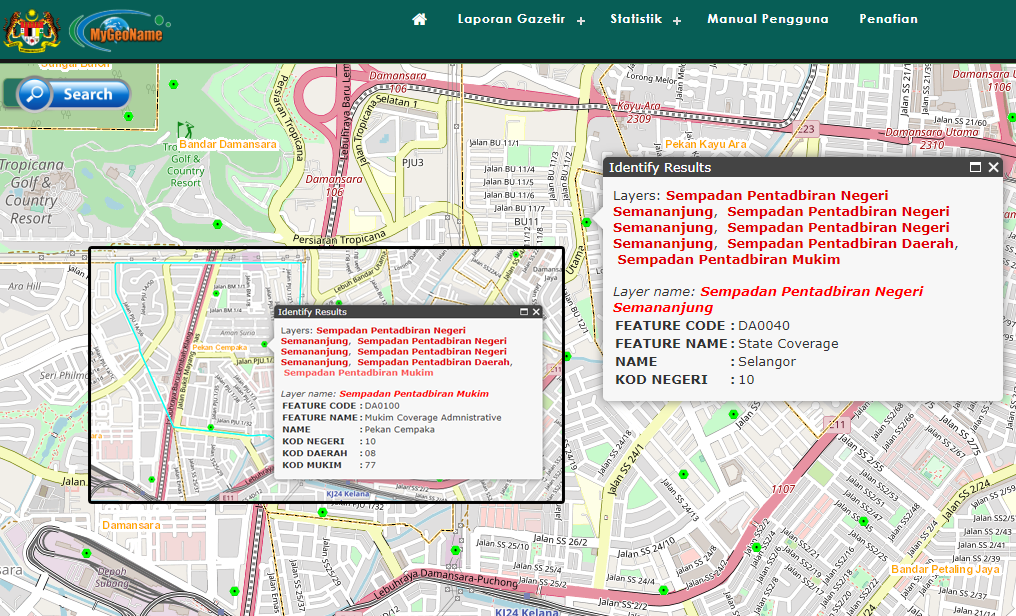Image resolution: width=1016 pixels, height=616 pixels.
Task: Click the Bandar Damansara map label
Action: (x=228, y=144)
